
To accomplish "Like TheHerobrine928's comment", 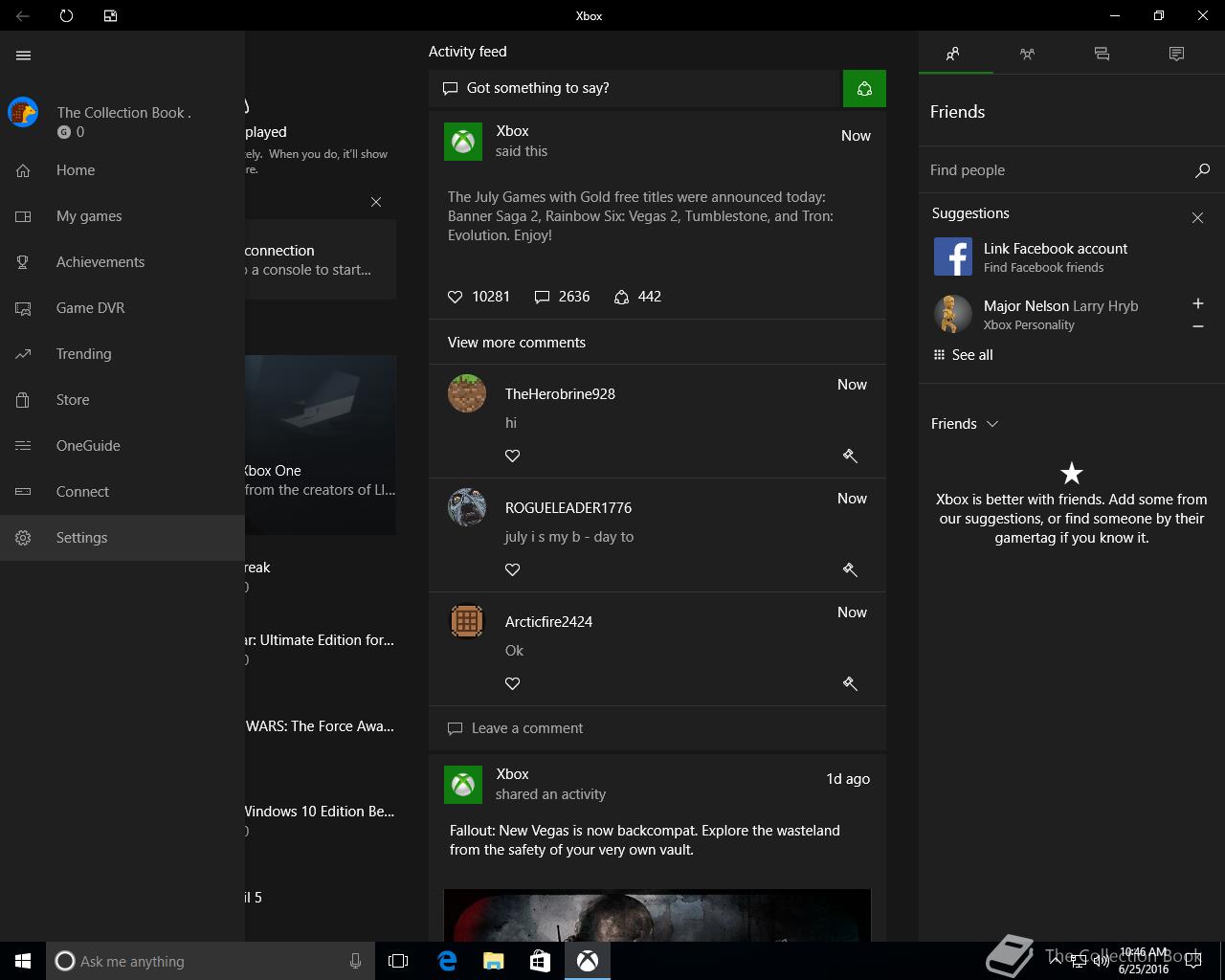I will click(x=513, y=456).
